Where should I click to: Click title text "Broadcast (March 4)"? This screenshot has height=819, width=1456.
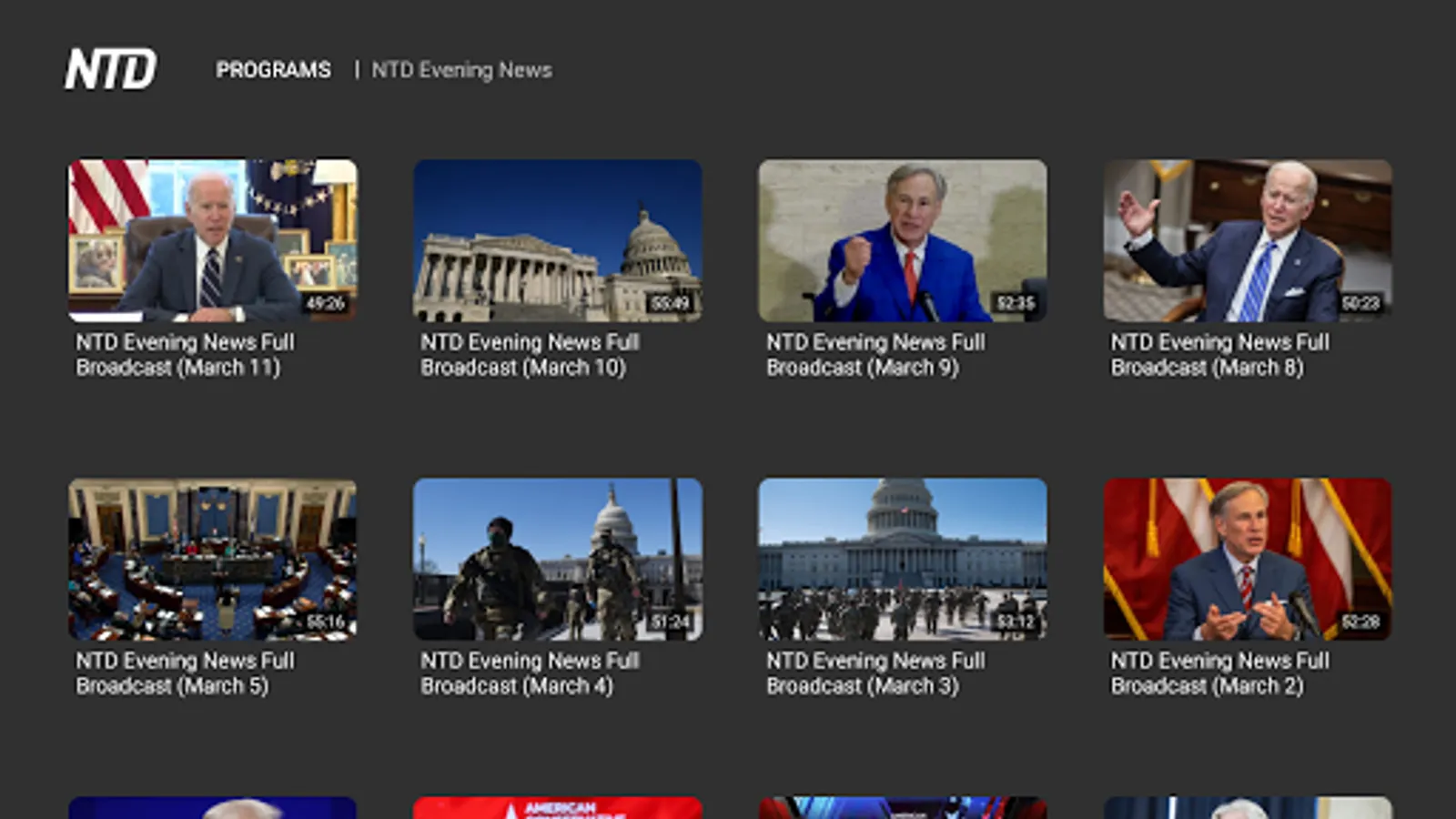517,686
